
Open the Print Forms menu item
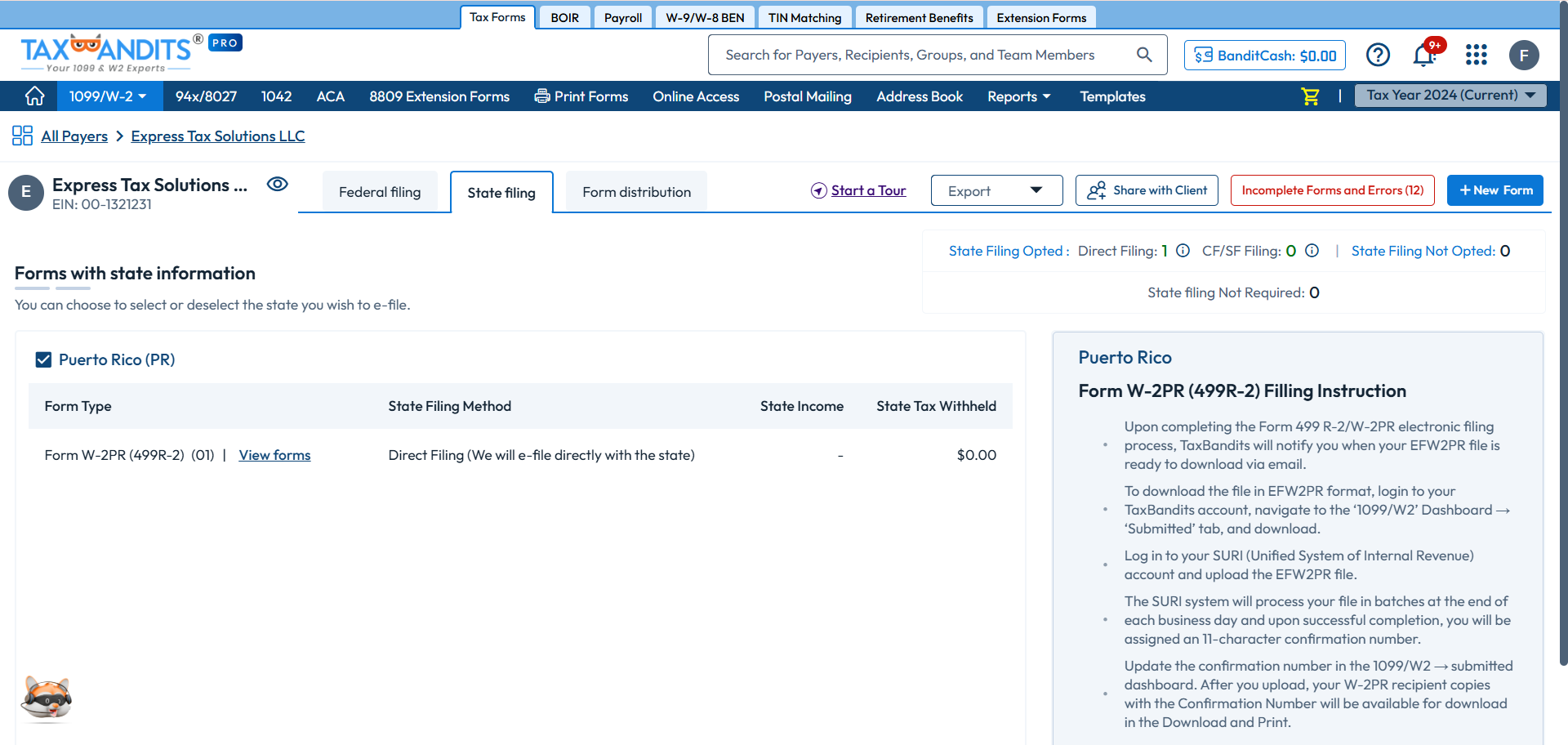581,96
